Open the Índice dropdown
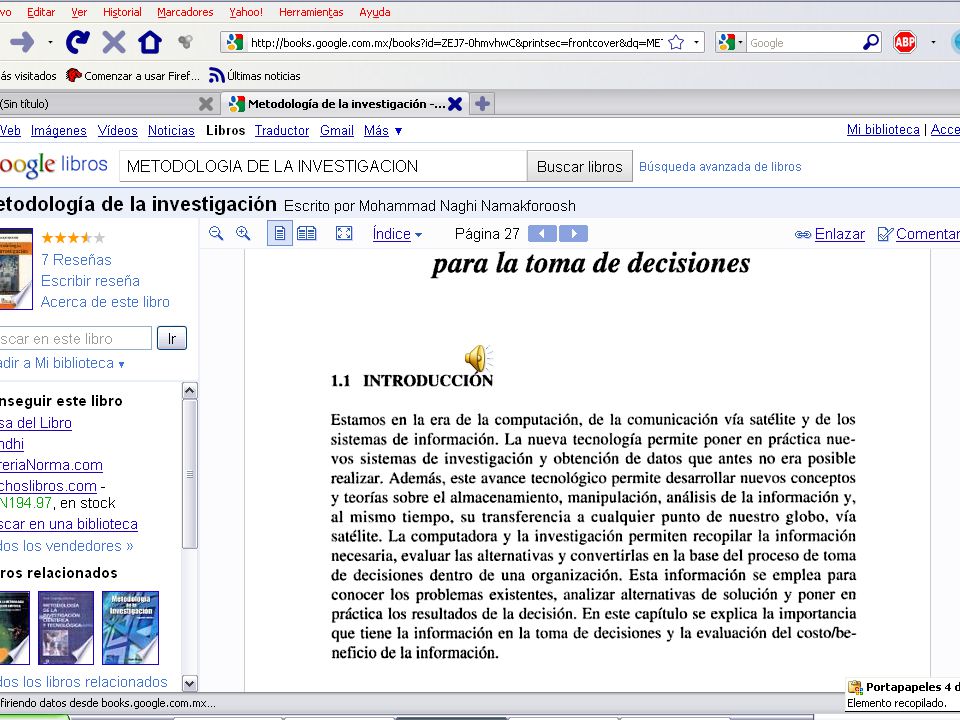960x720 pixels. 397,234
